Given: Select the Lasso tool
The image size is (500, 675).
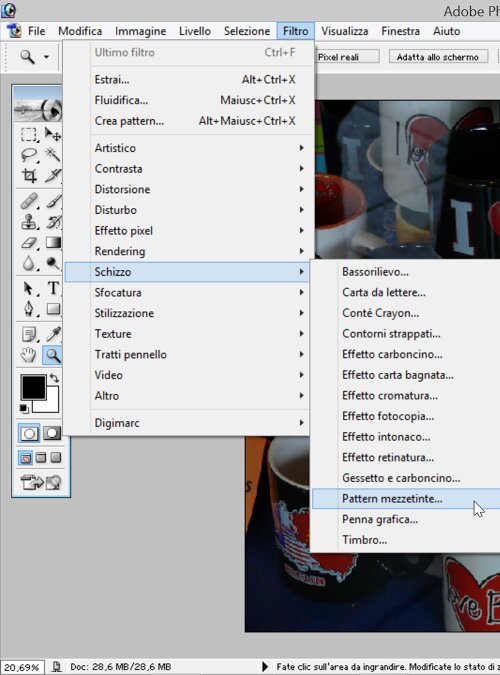Looking at the screenshot, I should [29, 155].
